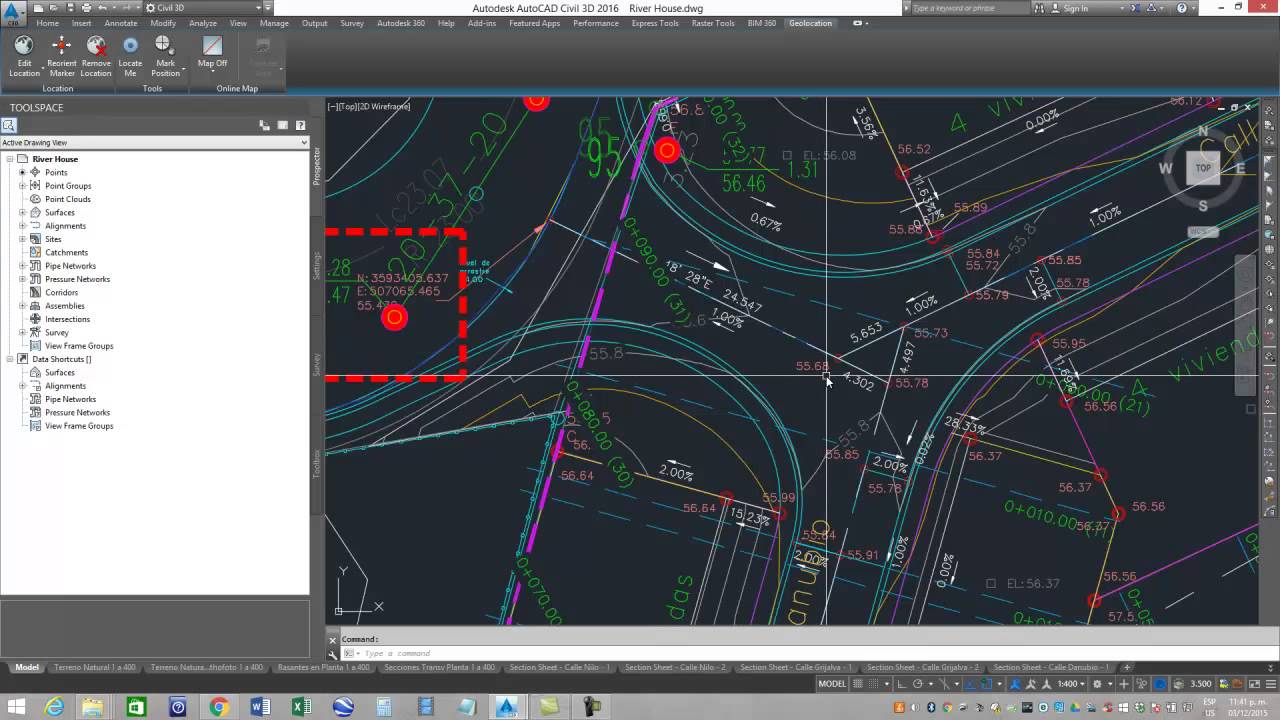Toggle annotation visibility icon in status bar
This screenshot has width=1280, height=720.
tap(1017, 684)
